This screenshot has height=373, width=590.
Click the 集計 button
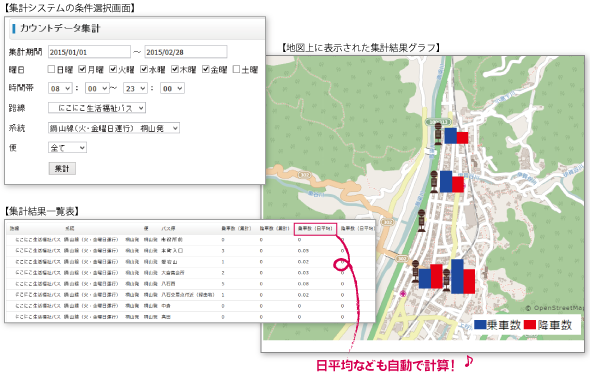pos(62,168)
